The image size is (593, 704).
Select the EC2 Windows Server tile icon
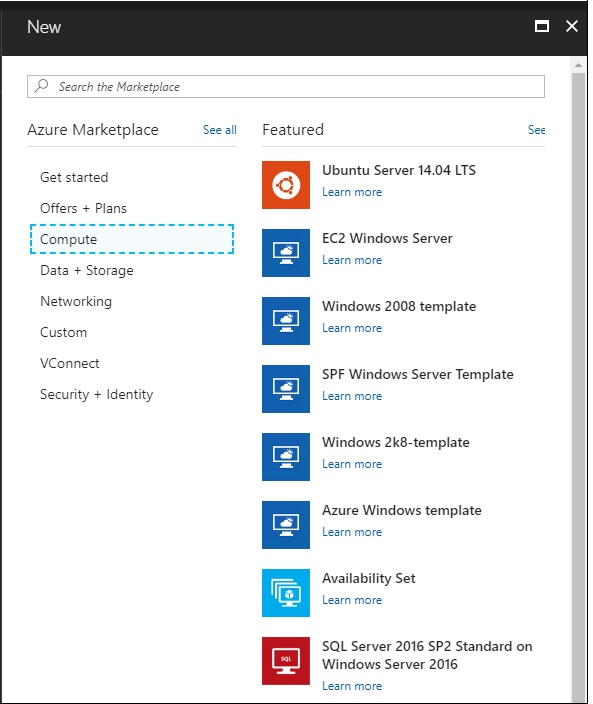286,253
